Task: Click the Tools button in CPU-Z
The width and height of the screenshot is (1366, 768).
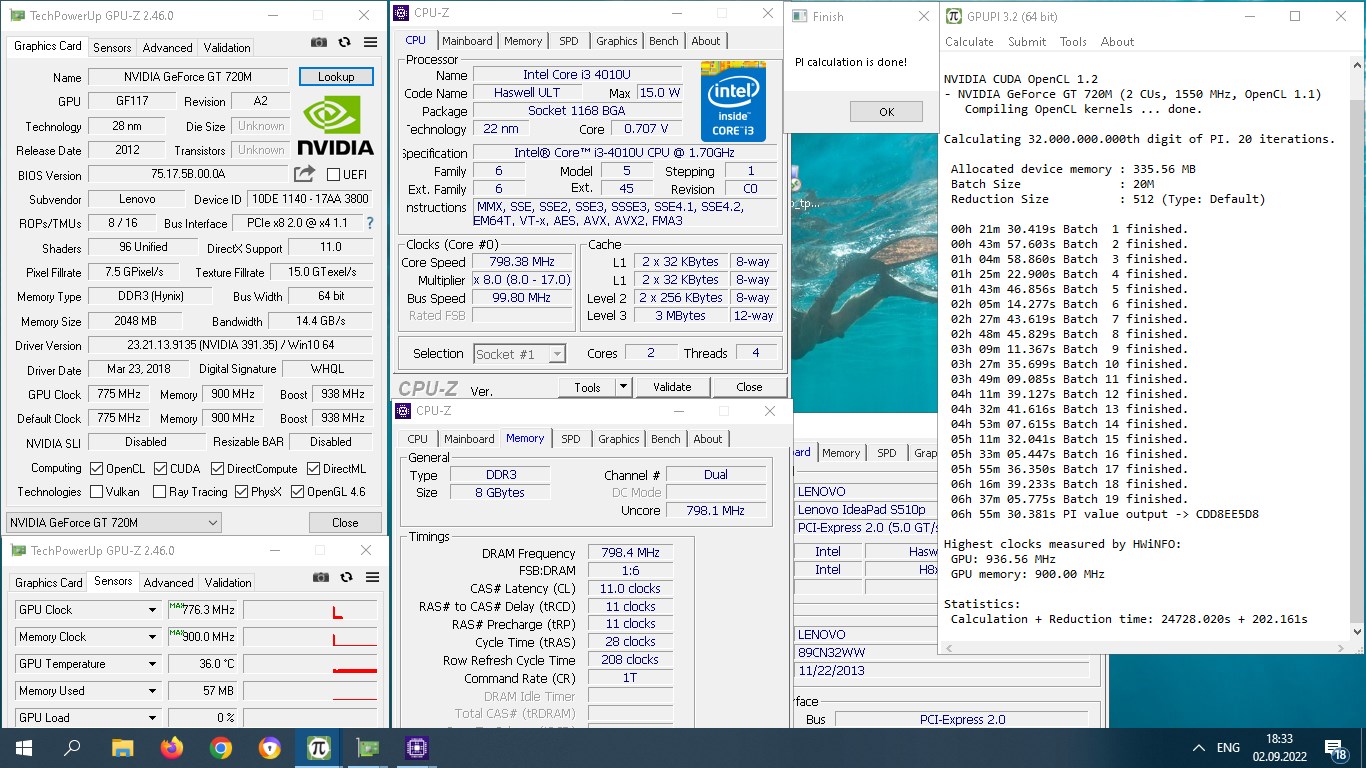Action: pos(587,387)
